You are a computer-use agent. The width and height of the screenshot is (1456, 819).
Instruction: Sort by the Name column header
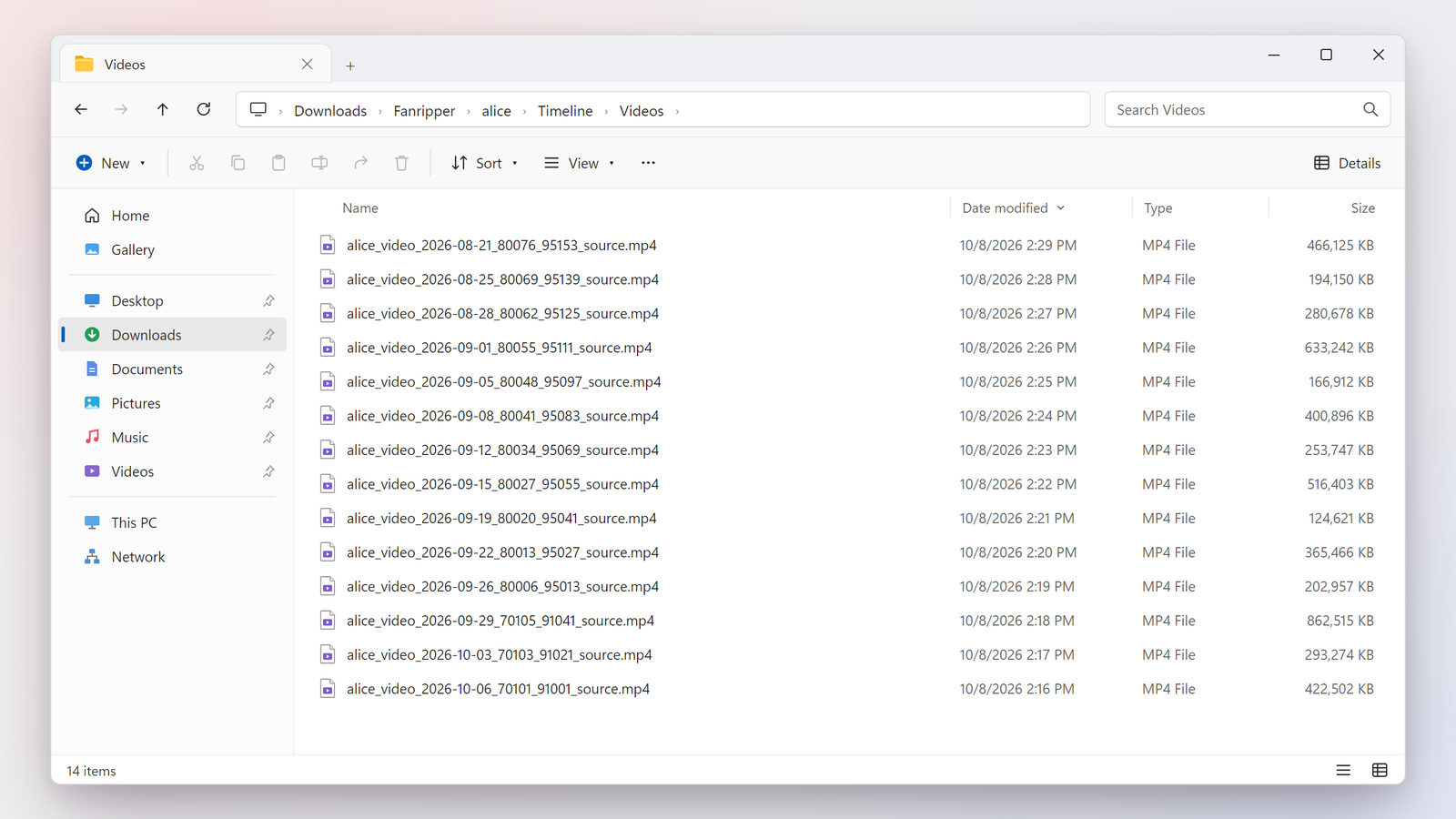coord(360,208)
